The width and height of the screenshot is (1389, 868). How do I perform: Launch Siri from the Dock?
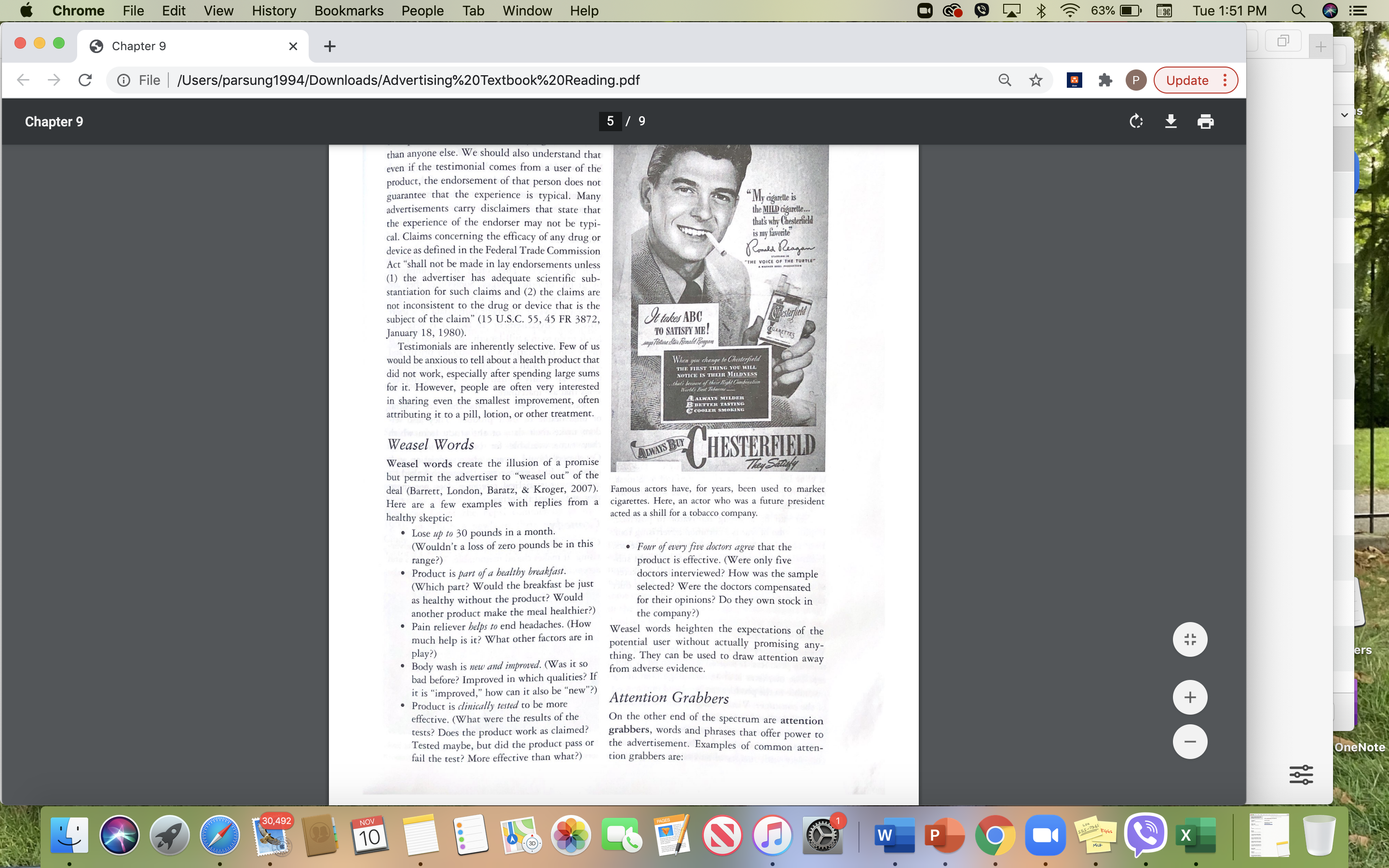[120, 835]
